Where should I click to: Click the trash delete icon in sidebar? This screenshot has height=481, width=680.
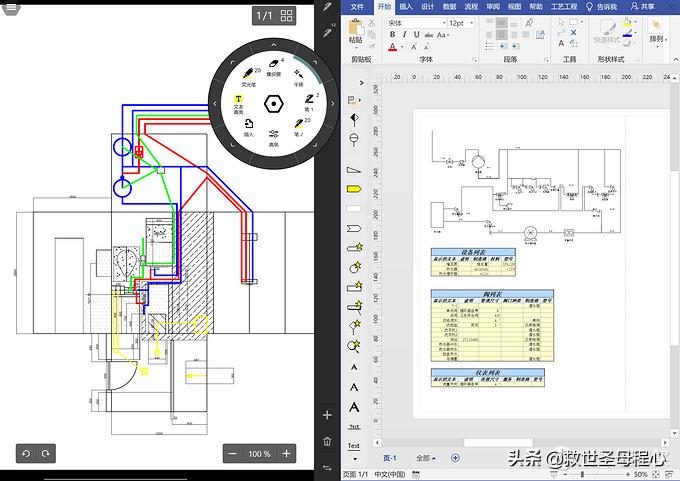[x=327, y=440]
